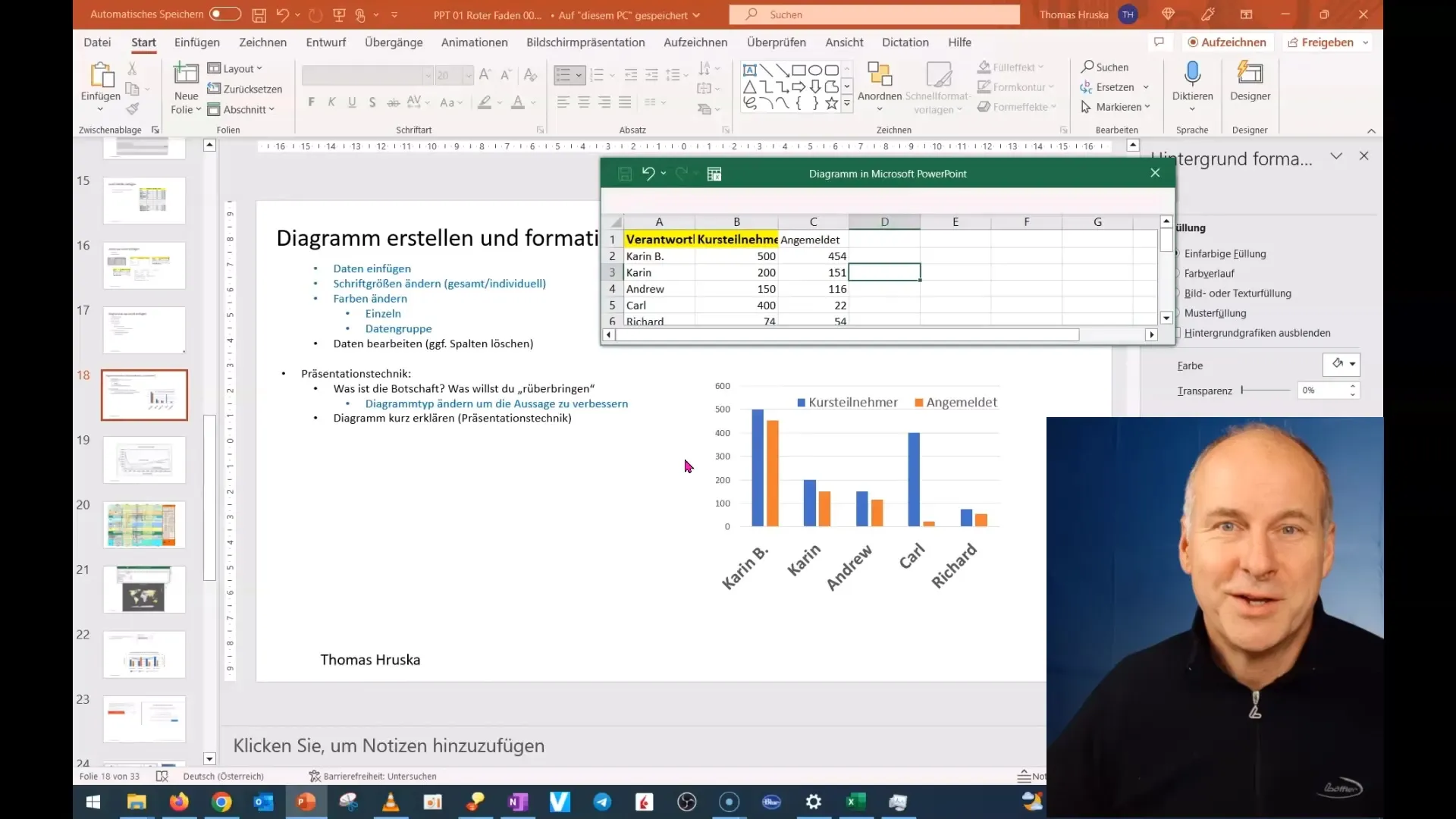Click the Zurücksetzen button
The height and width of the screenshot is (819, 1456).
pos(244,89)
